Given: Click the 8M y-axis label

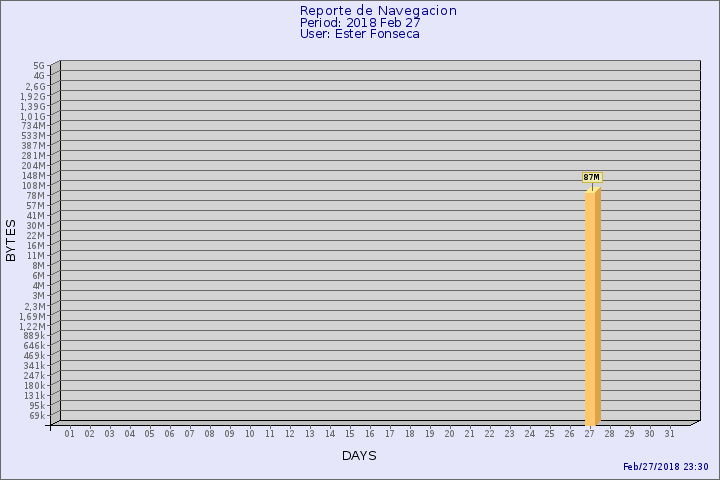Looking at the screenshot, I should (38, 265).
